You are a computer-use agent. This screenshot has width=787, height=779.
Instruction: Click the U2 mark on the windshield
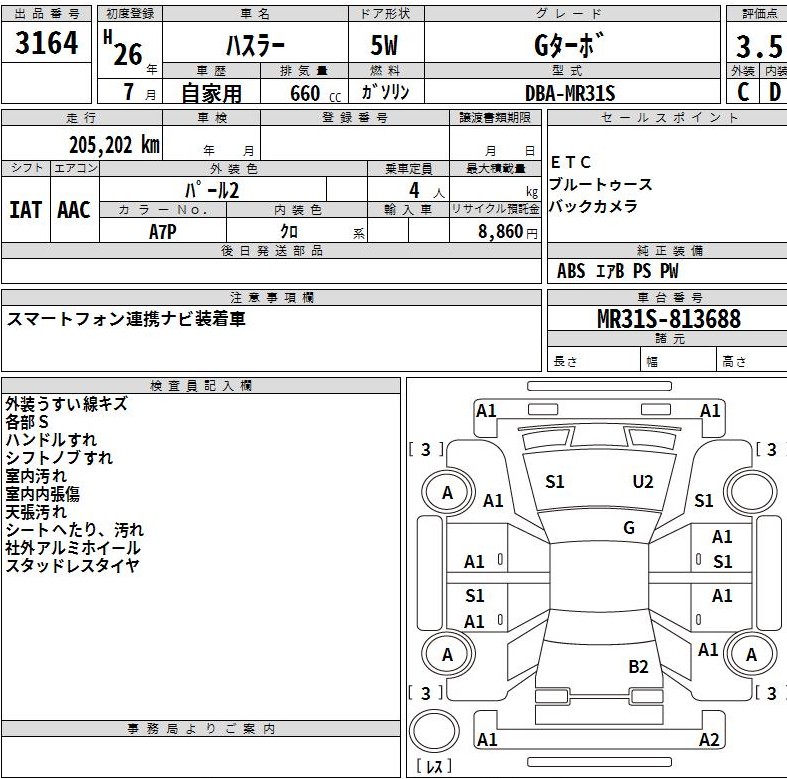point(642,481)
